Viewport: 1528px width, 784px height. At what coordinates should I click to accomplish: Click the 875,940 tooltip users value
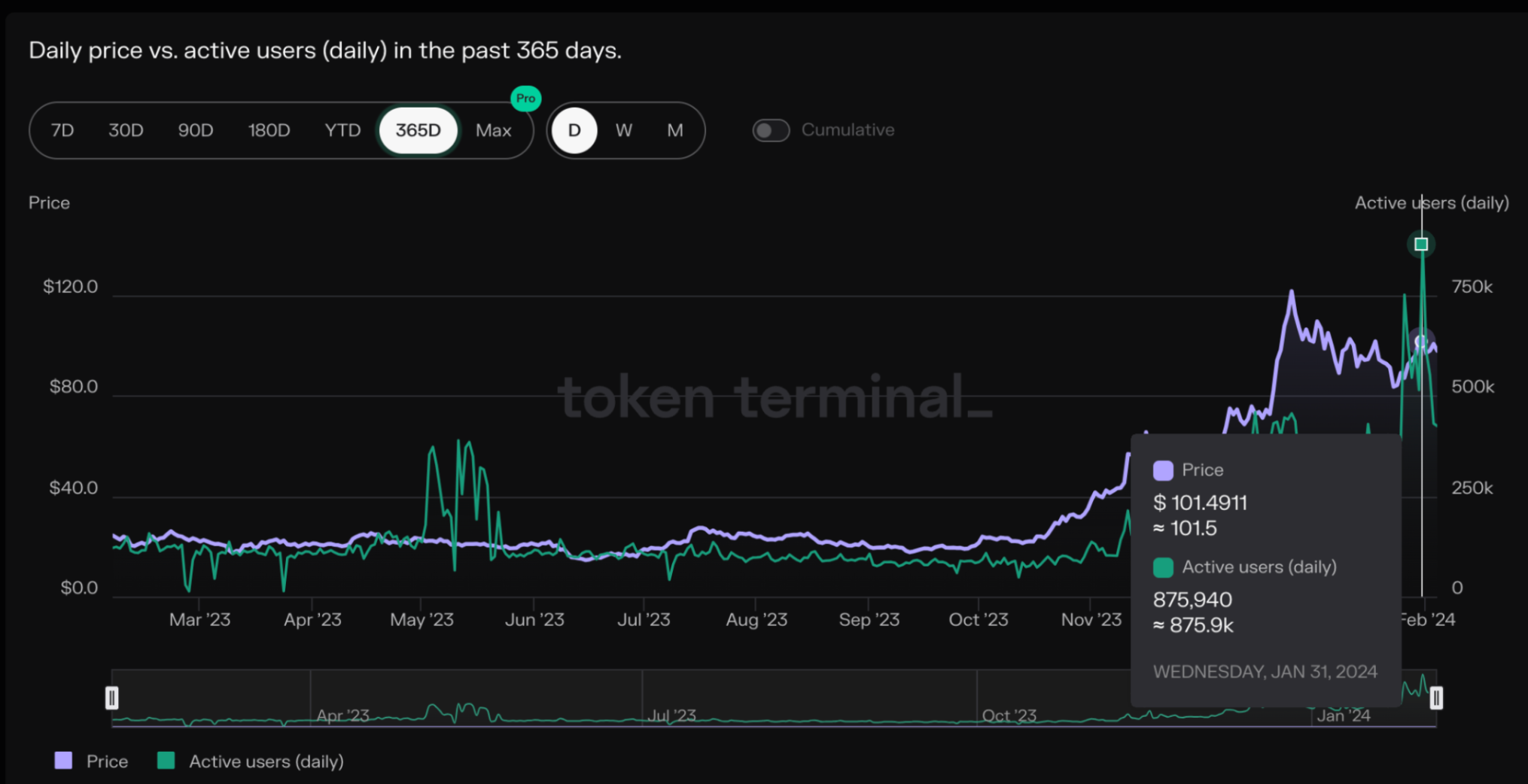click(x=1192, y=600)
